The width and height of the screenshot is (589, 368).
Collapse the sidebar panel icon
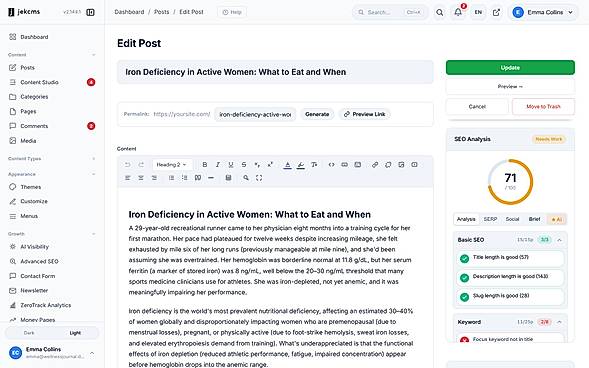[x=91, y=12]
